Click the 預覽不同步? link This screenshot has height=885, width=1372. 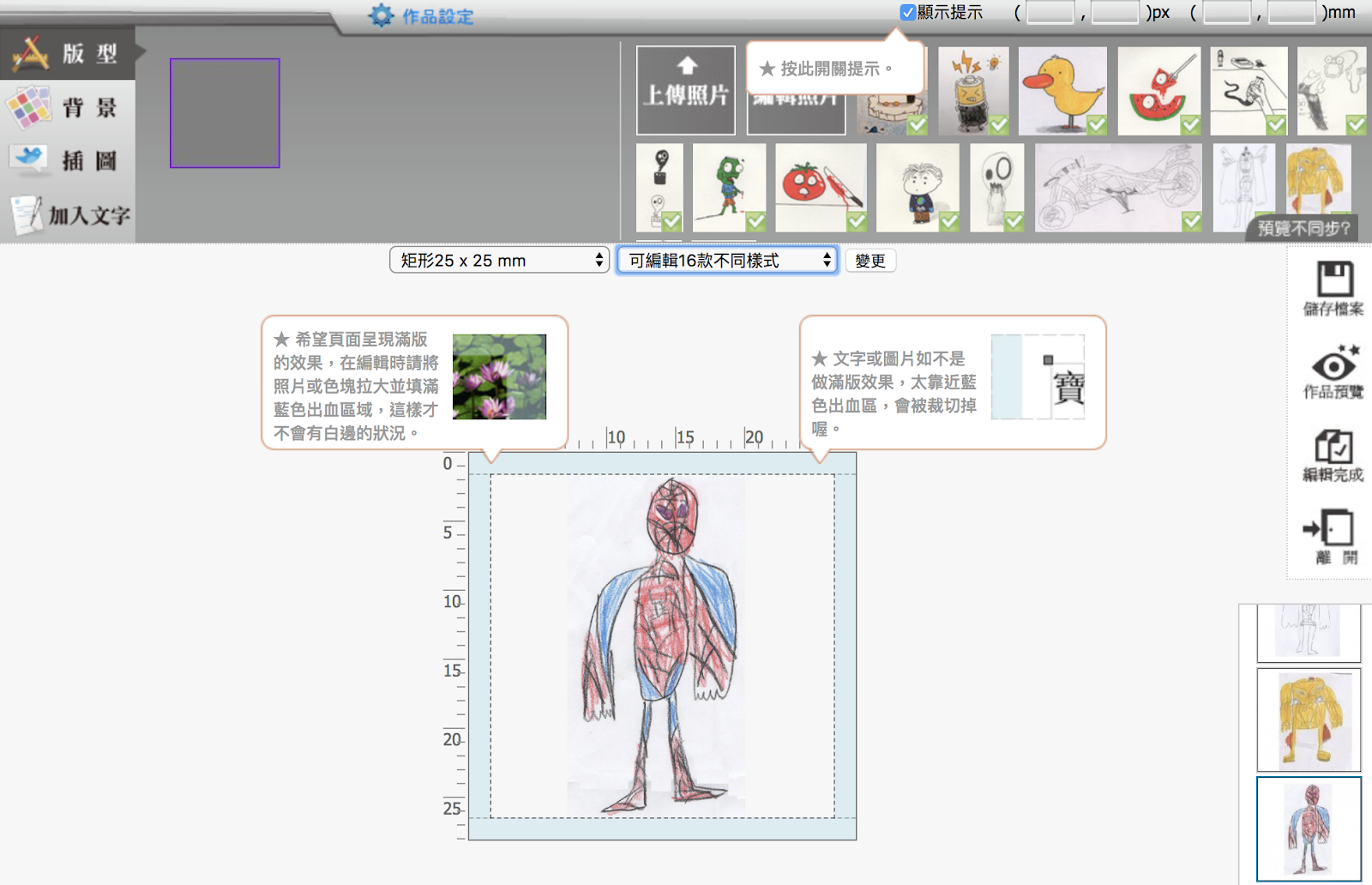click(x=1303, y=228)
